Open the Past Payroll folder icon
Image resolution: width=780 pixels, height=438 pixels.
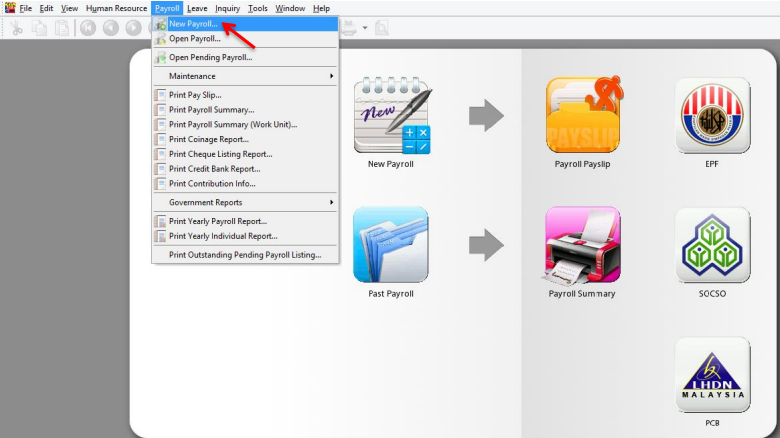[x=391, y=245]
